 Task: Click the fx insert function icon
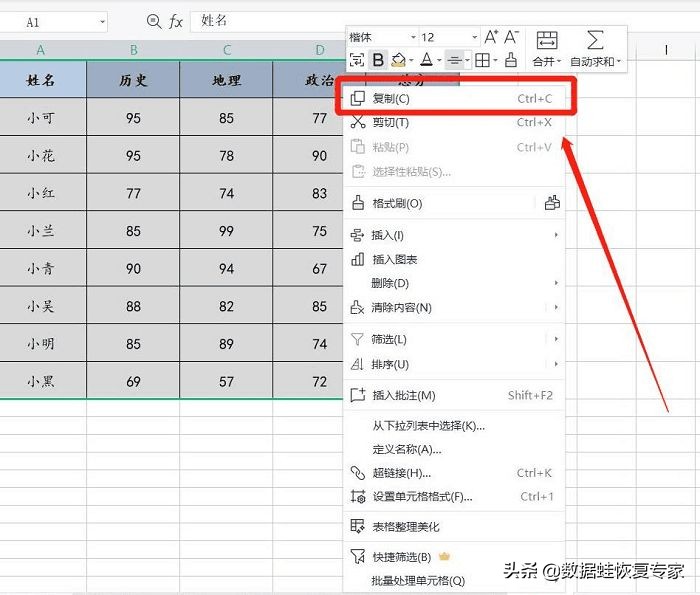tap(175, 21)
